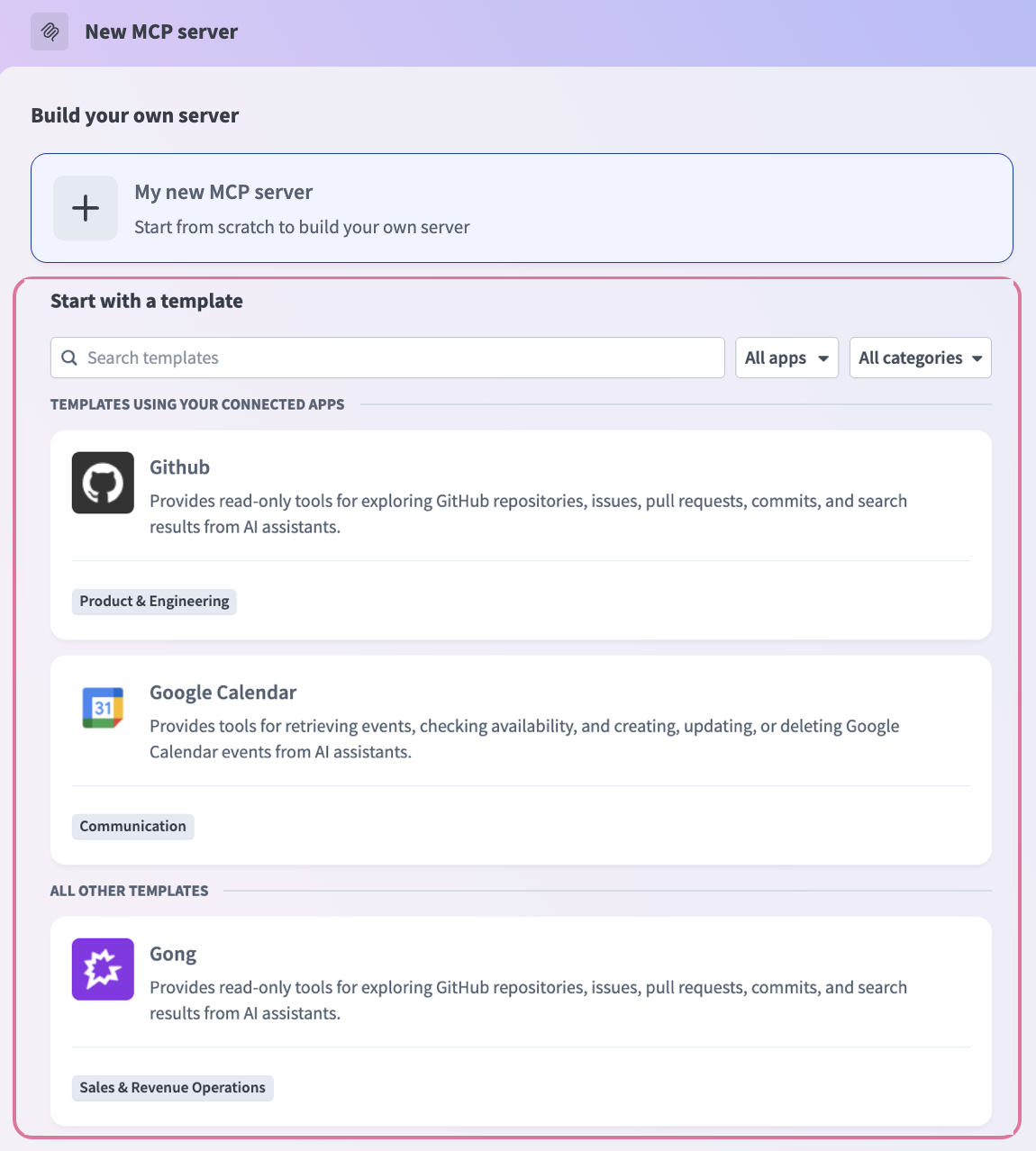Image resolution: width=1036 pixels, height=1151 pixels.
Task: Click the Templates Using Your Connected Apps label
Action: coord(197,404)
